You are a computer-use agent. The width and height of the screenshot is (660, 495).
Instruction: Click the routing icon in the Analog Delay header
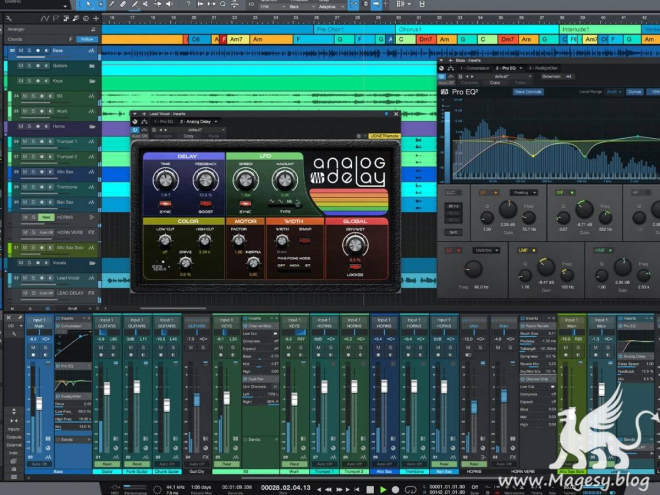(144, 122)
